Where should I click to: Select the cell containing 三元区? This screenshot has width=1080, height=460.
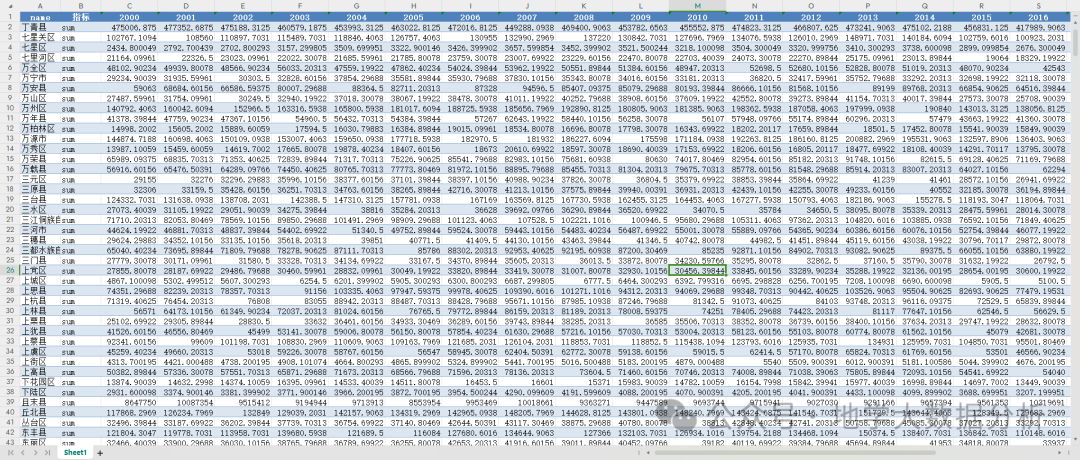[40, 180]
